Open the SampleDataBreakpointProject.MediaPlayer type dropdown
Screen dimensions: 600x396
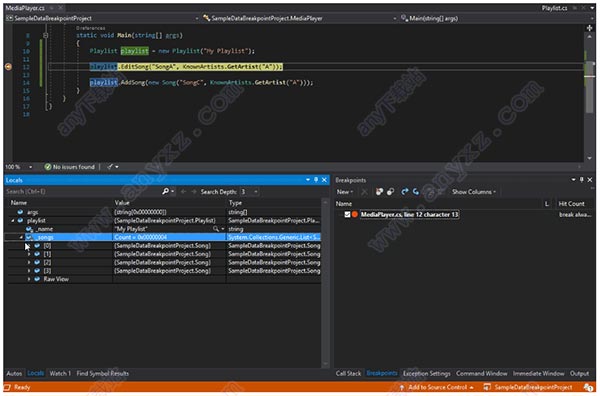tap(395, 18)
